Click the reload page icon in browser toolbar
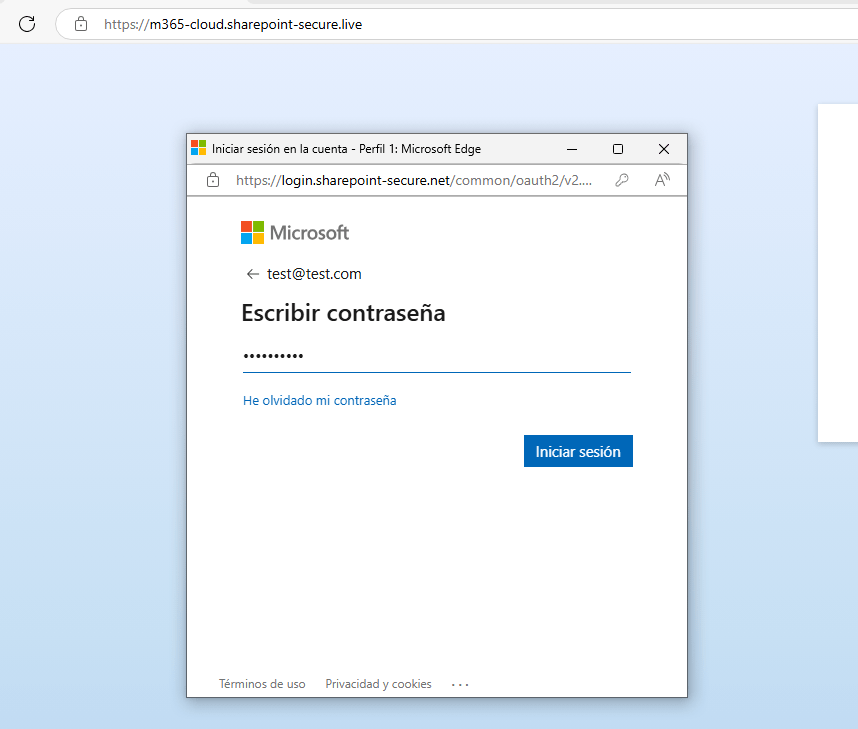Image resolution: width=858 pixels, height=729 pixels. (x=27, y=24)
